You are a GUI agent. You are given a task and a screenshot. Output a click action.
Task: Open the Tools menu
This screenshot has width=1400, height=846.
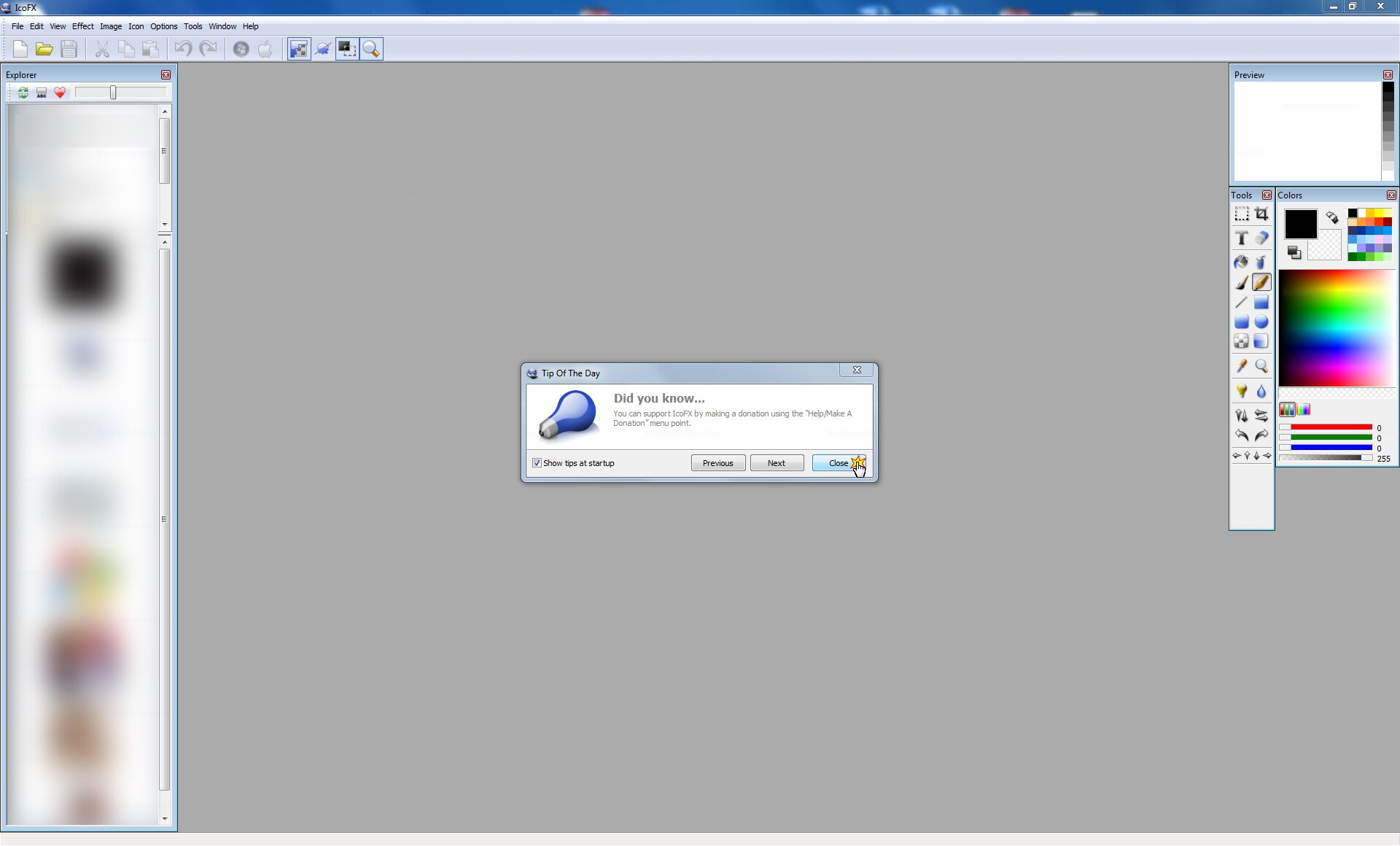tap(193, 26)
